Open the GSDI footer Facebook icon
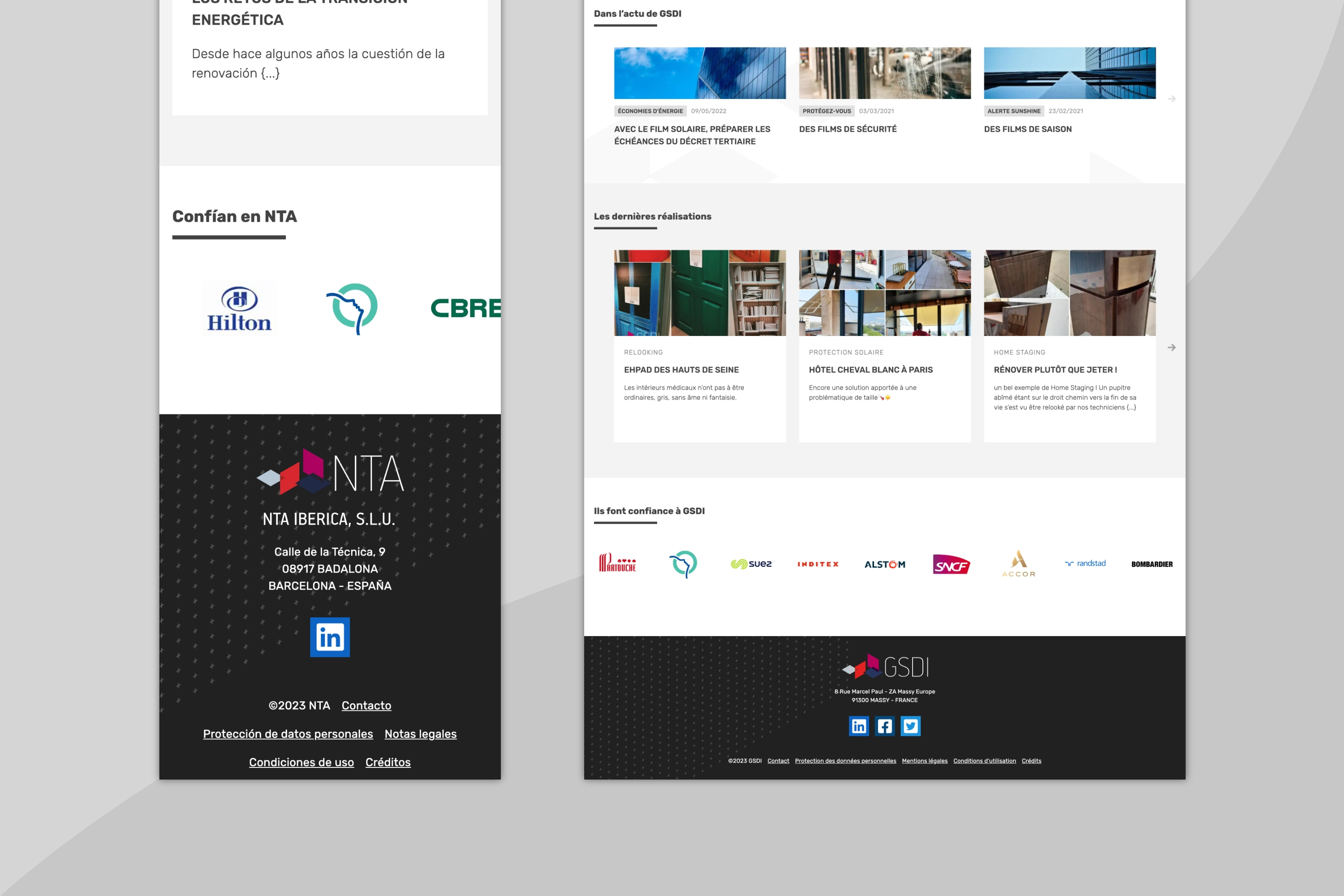This screenshot has height=896, width=1344. click(884, 726)
